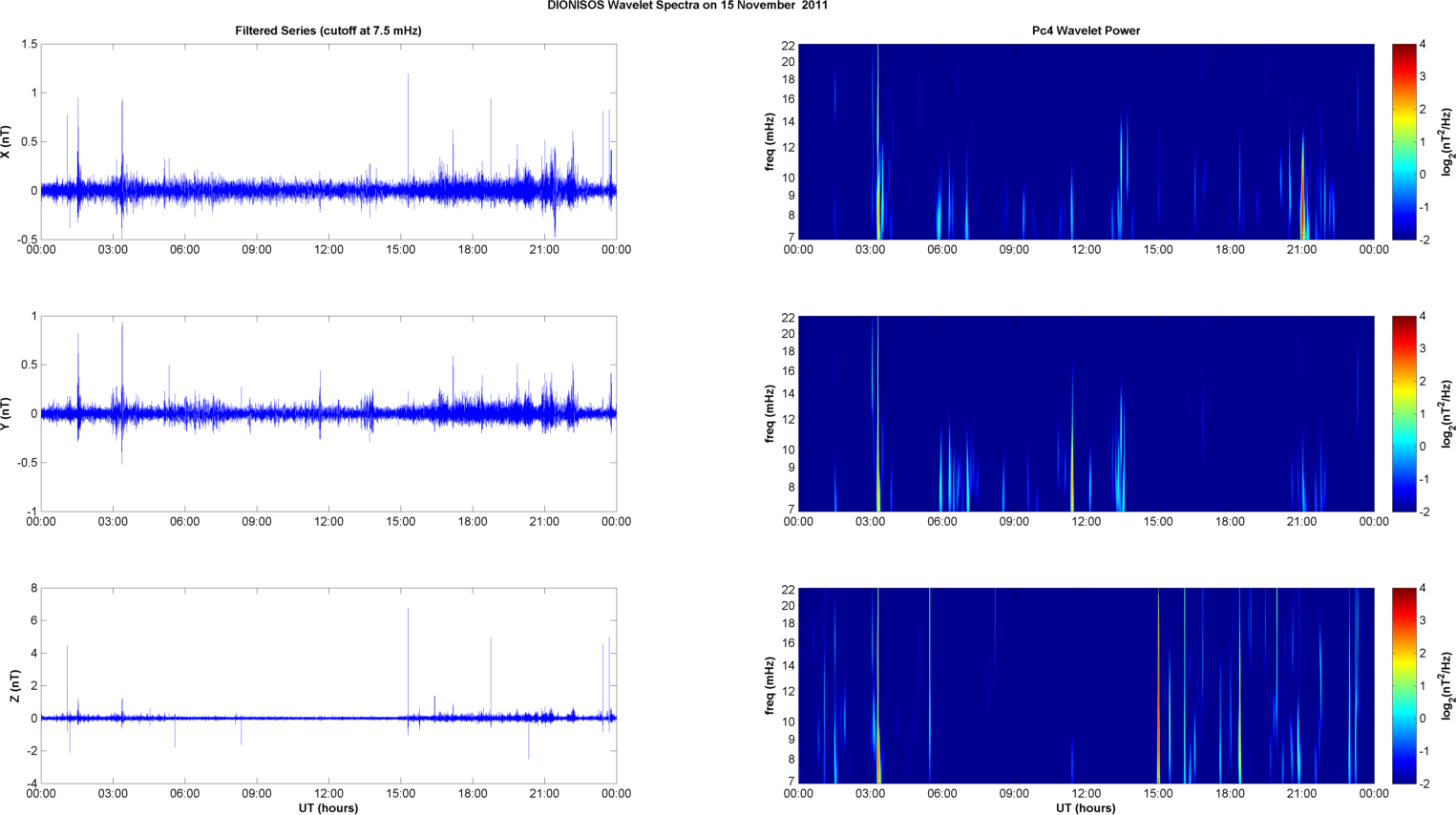Select 'UT (hours)' label under Z wavelet spectrum
The width and height of the screenshot is (1456, 815).
[x=1086, y=808]
